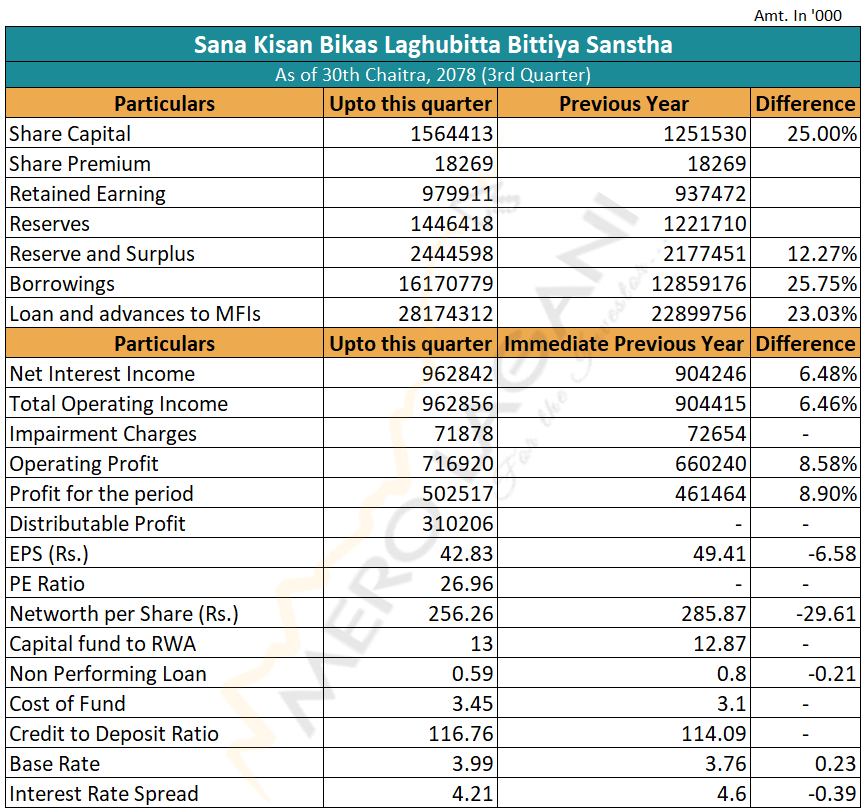
Task: Select the 'Immediate Previous Year' column header
Action: [624, 344]
